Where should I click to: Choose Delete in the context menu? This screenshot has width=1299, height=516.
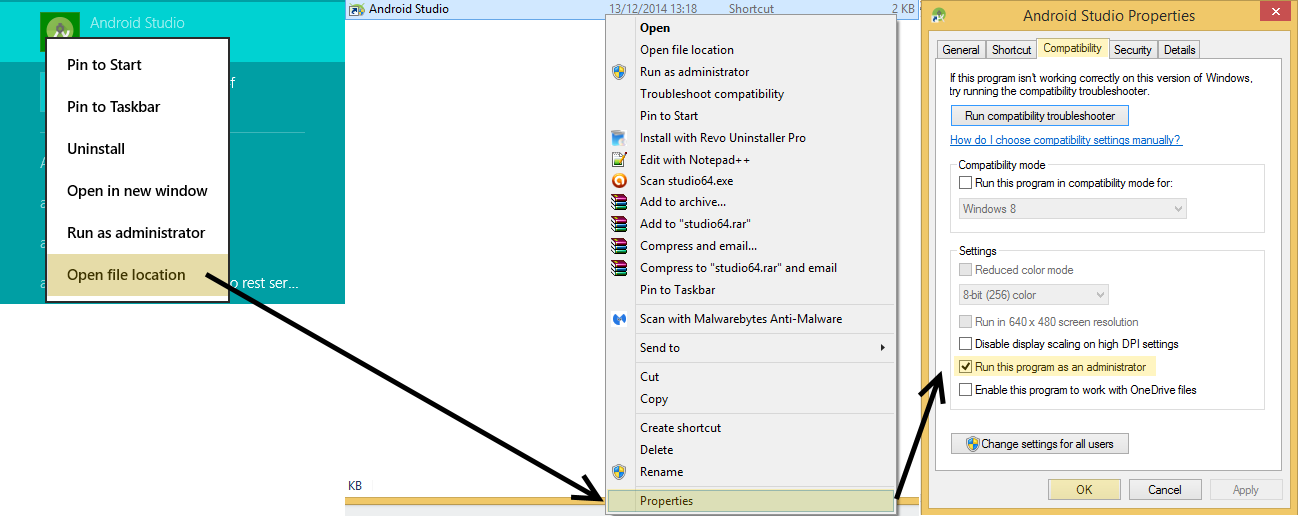751,450
